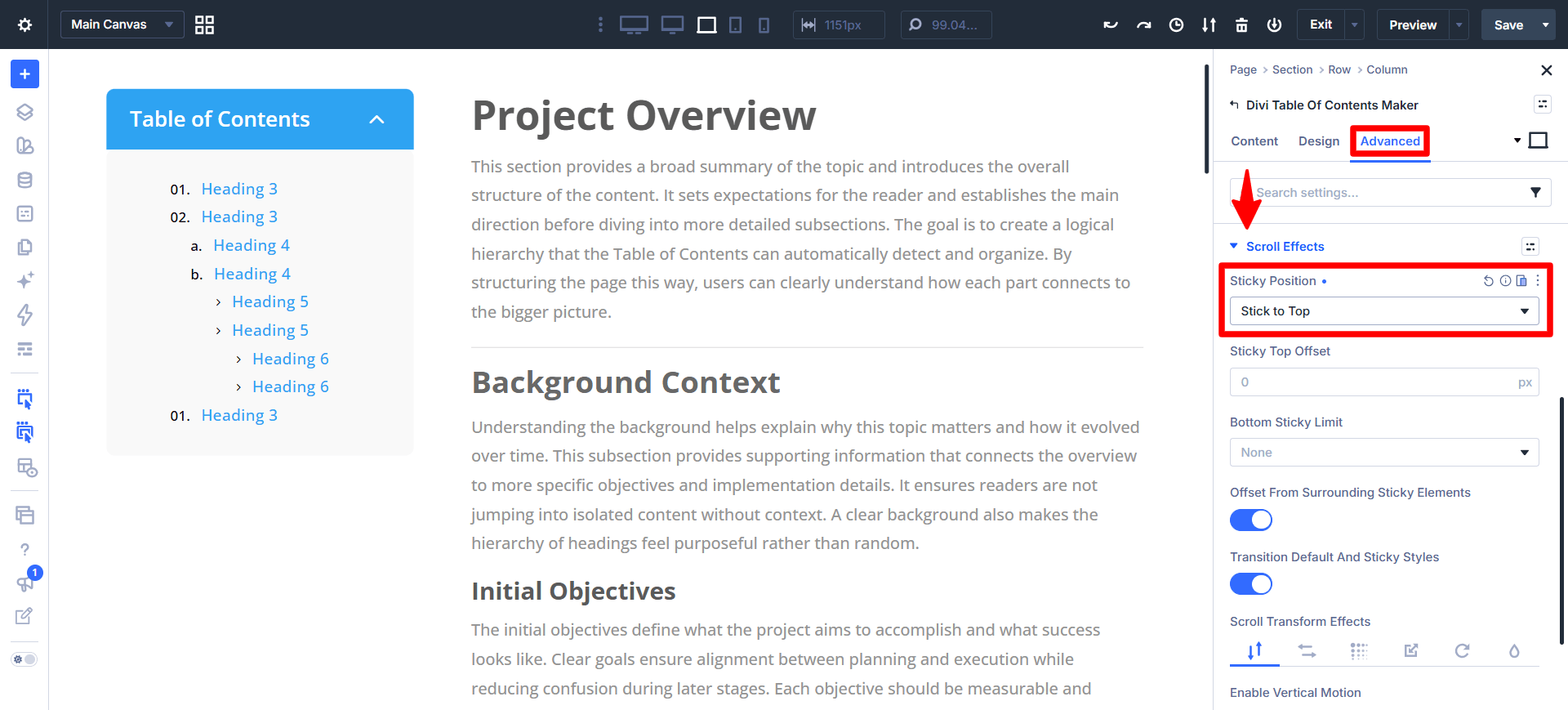Click the Sticky Top Offset input field
This screenshot has height=710, width=1568.
click(1384, 382)
